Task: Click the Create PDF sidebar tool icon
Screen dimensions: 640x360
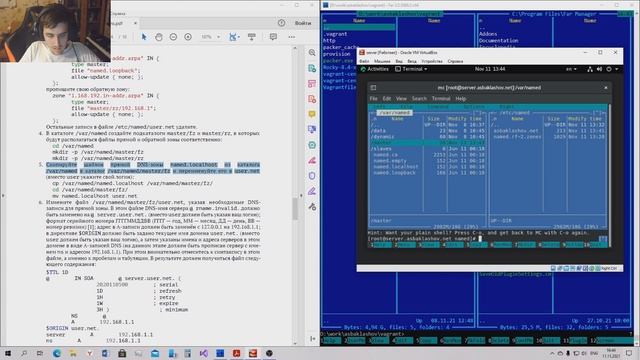Action: (312, 99)
